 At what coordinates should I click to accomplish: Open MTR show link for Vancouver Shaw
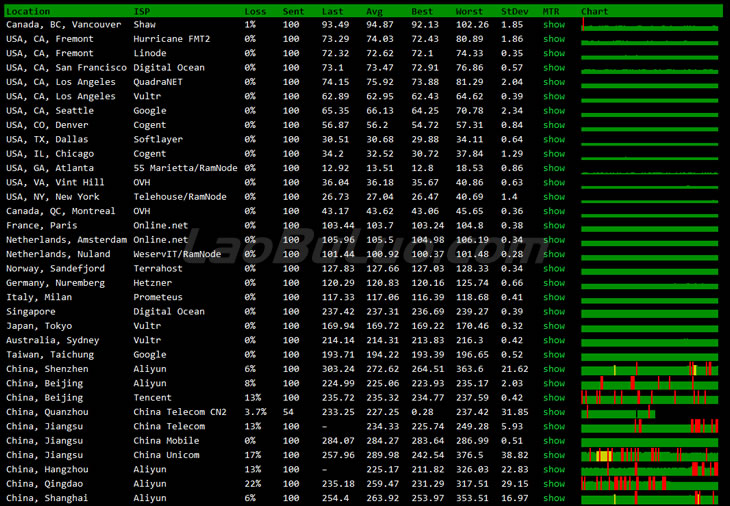click(x=554, y=25)
